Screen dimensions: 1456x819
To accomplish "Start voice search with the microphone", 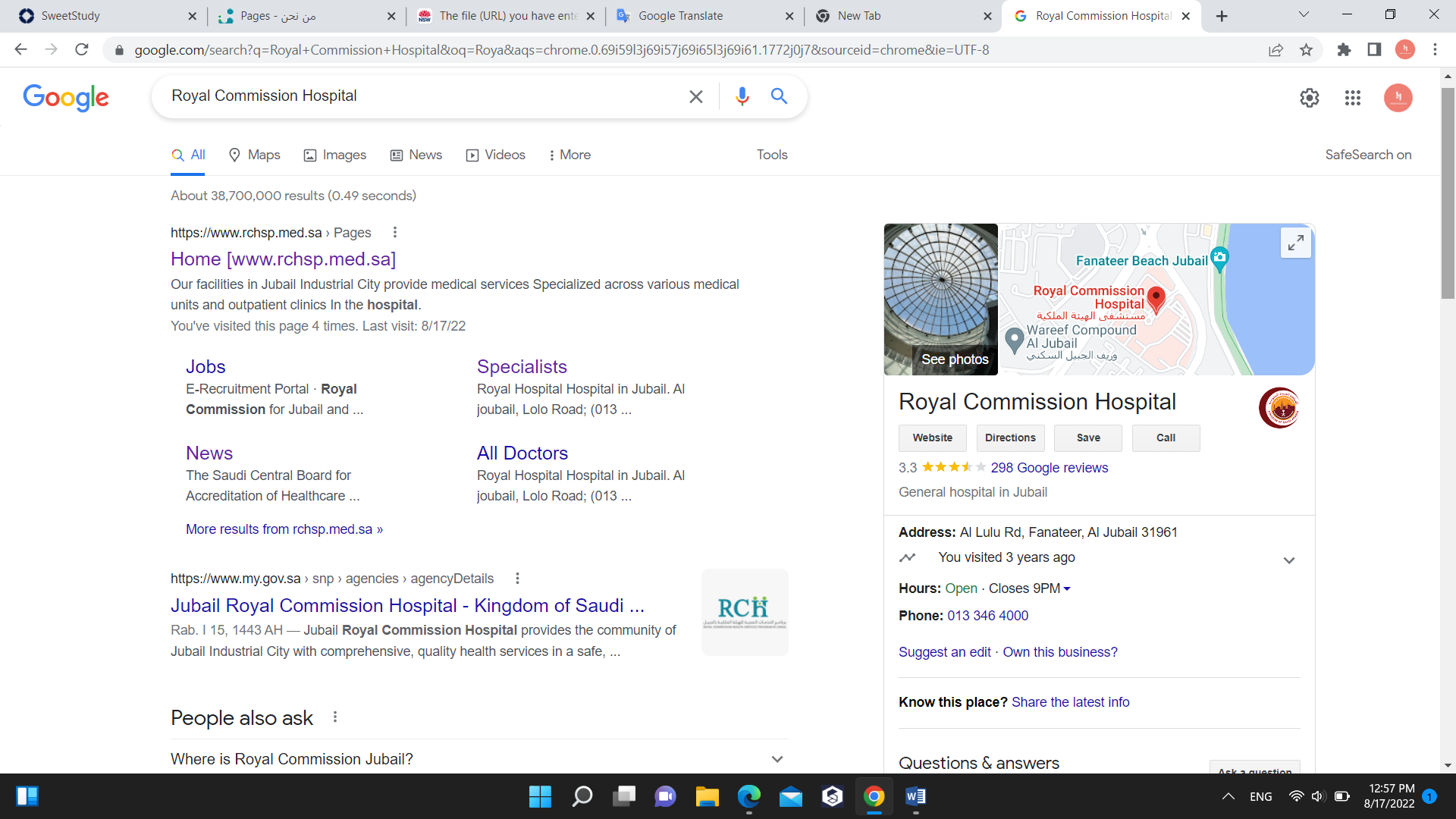I will pyautogui.click(x=742, y=96).
